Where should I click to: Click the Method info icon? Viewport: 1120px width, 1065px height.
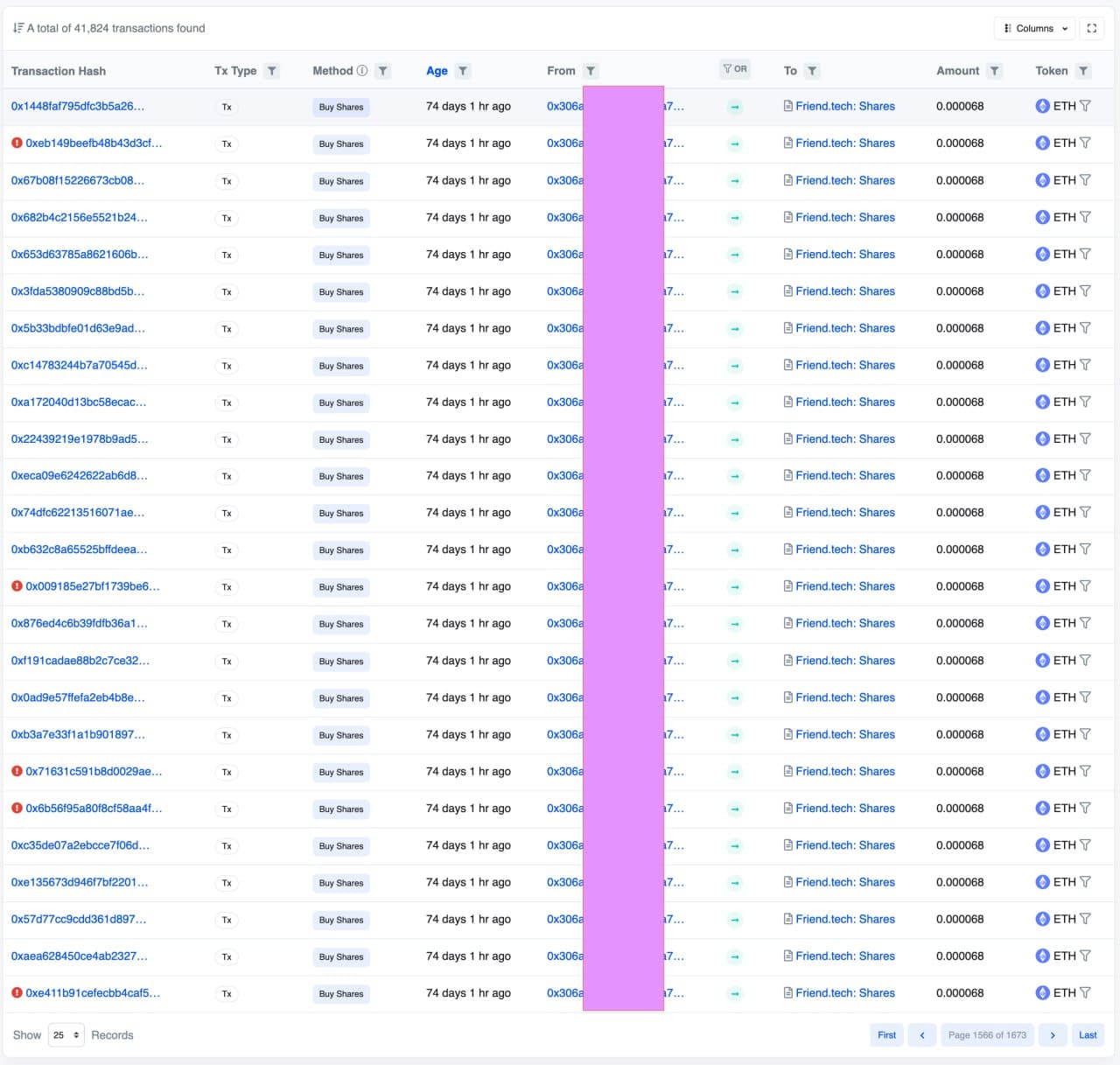pyautogui.click(x=362, y=71)
